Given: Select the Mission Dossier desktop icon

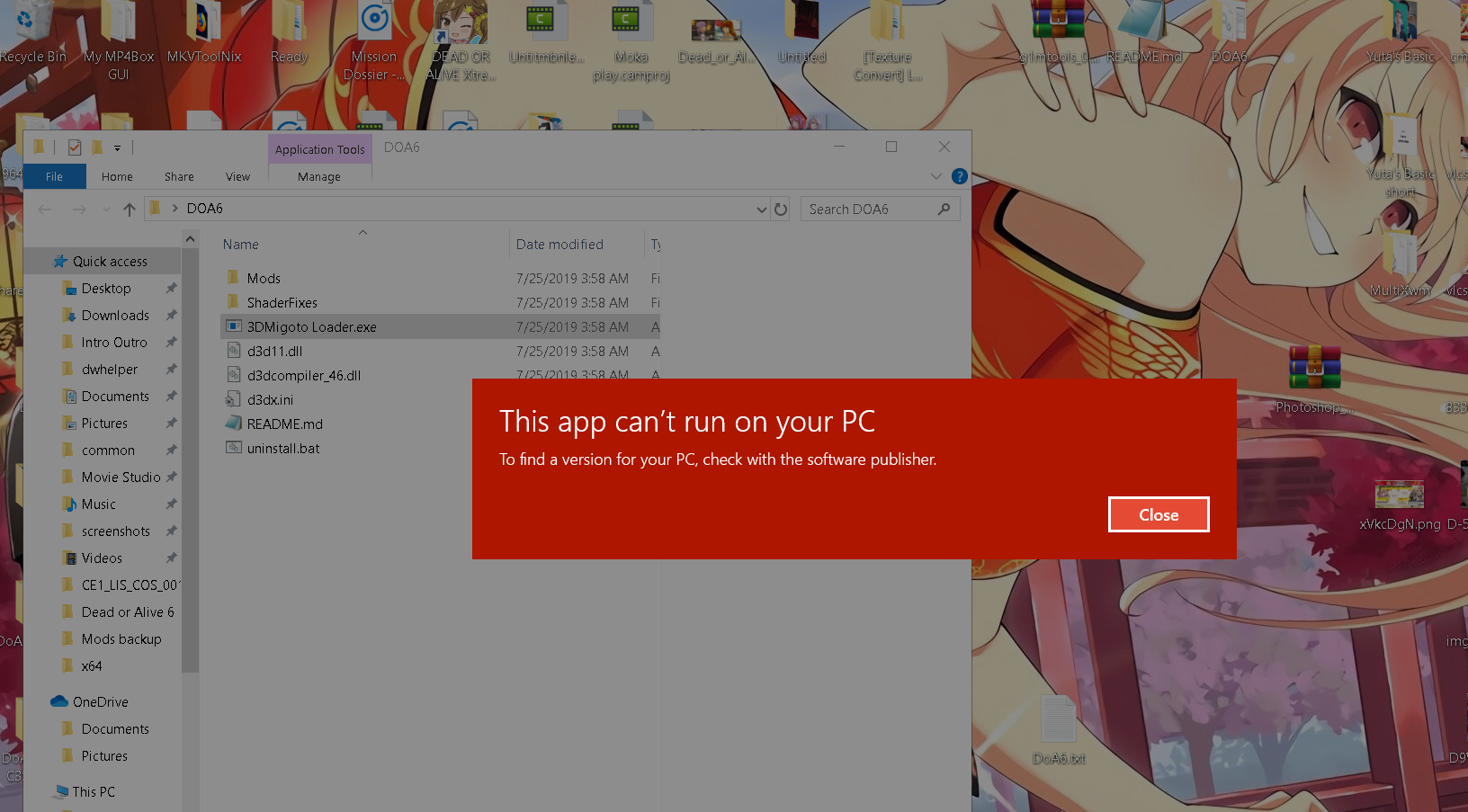Looking at the screenshot, I should point(374,41).
